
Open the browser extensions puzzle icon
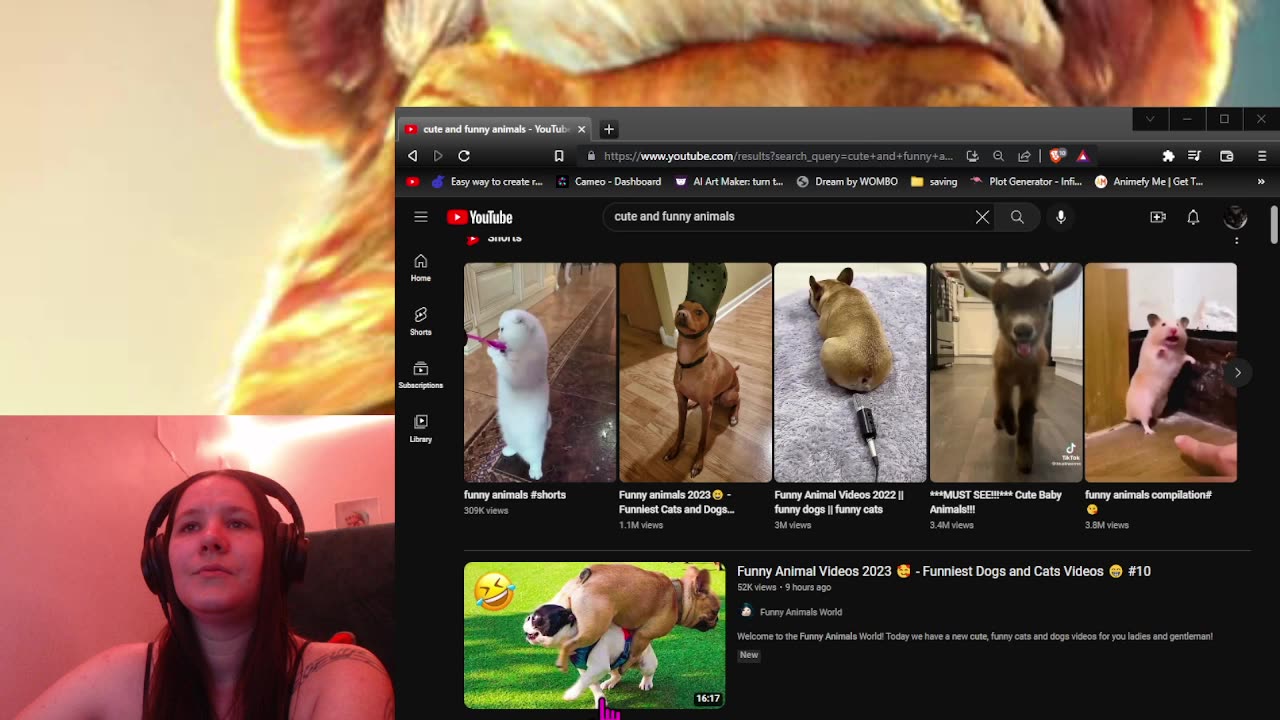1168,156
